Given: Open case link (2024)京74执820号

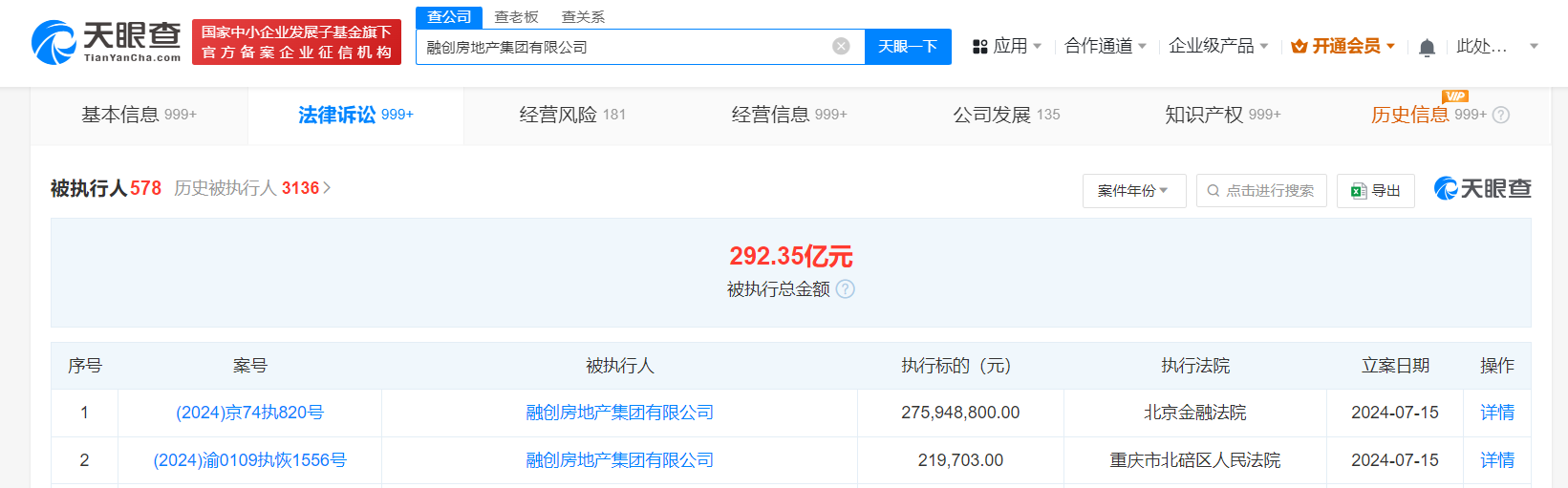Looking at the screenshot, I should tap(249, 413).
